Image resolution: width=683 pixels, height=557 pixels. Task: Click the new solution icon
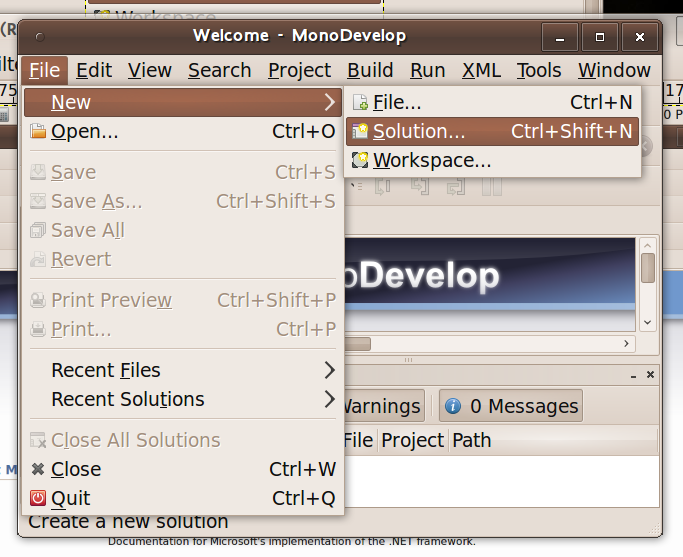pyautogui.click(x=360, y=131)
